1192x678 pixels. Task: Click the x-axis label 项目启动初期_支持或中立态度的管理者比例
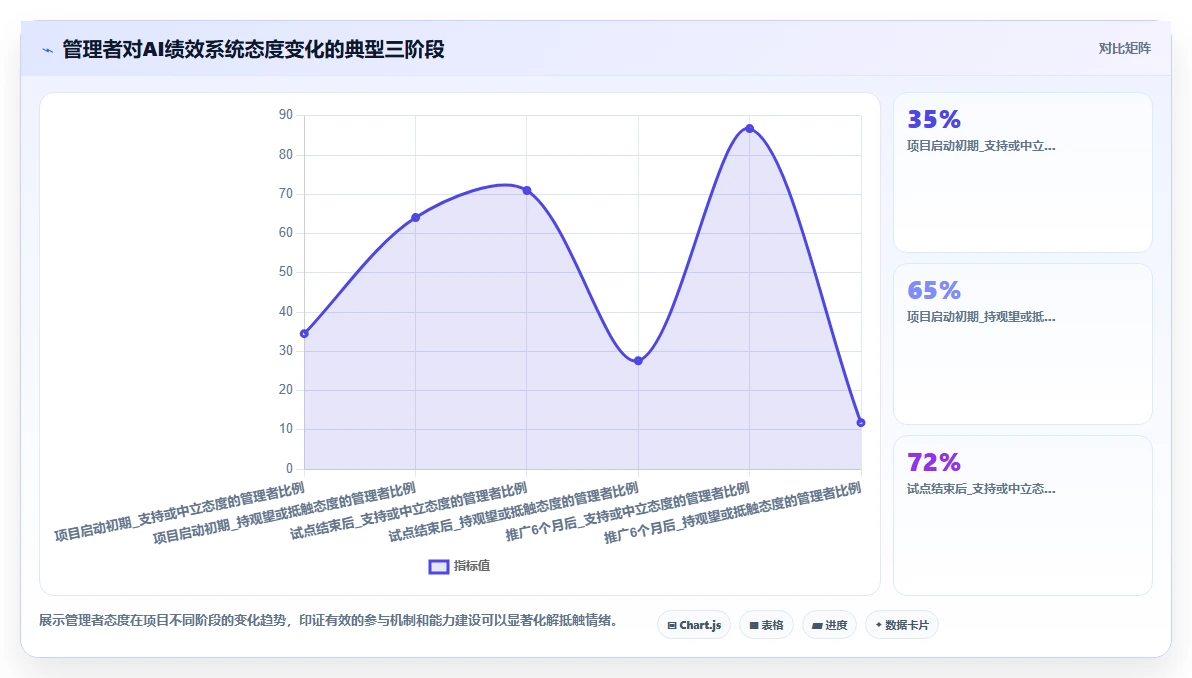pos(179,512)
